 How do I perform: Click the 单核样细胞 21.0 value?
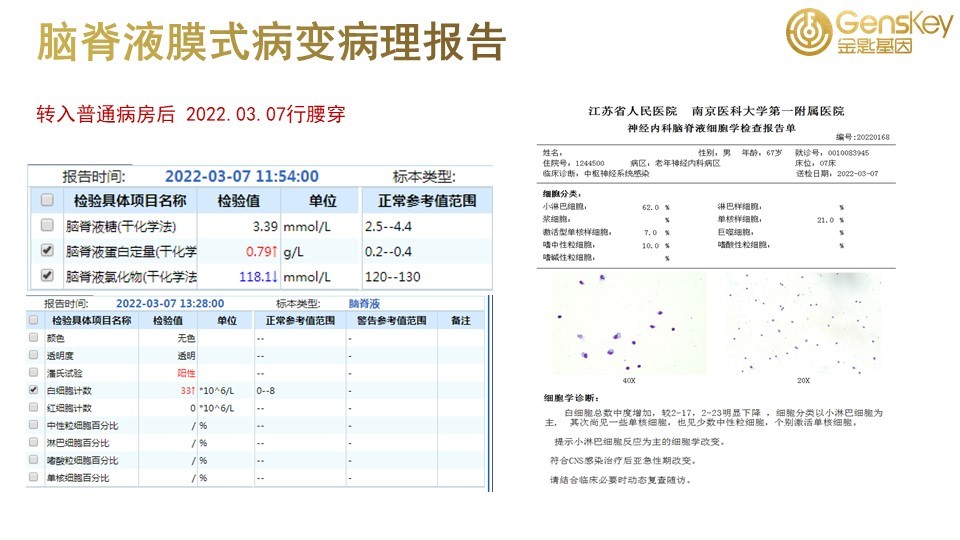coord(825,220)
